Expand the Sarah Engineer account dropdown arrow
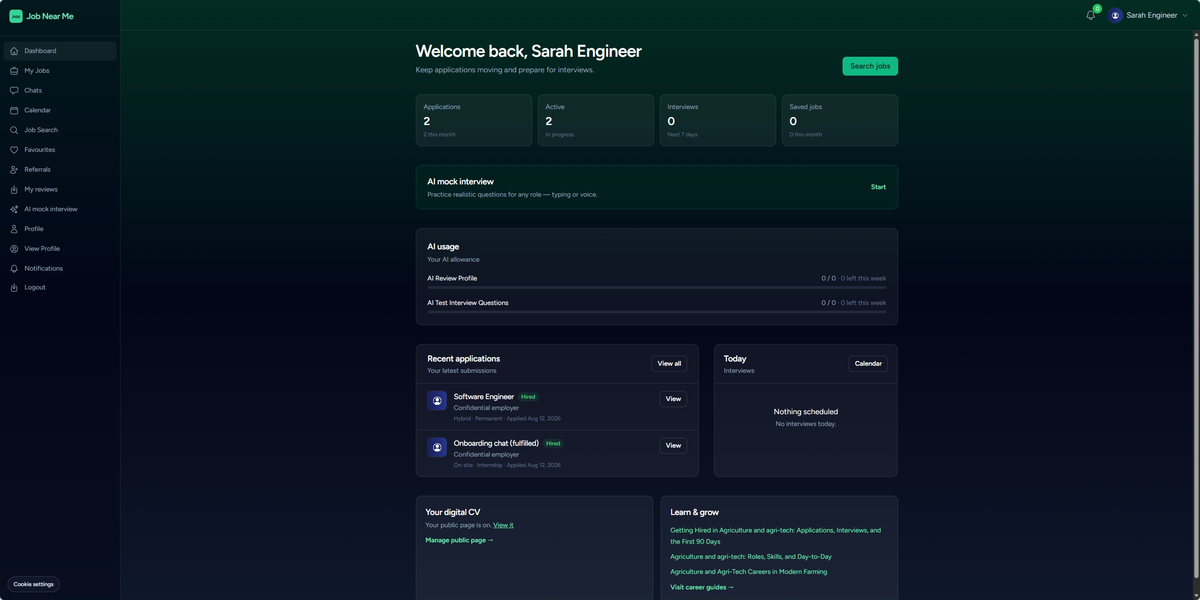The image size is (1200, 600). (1185, 15)
